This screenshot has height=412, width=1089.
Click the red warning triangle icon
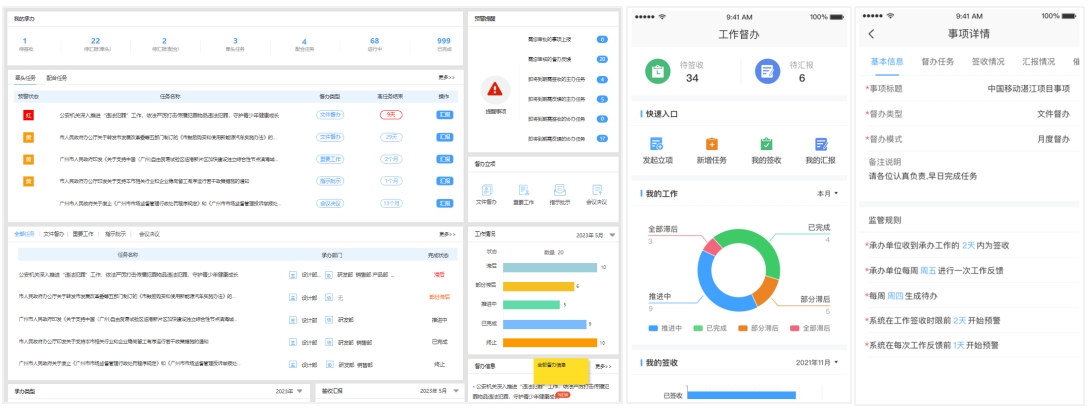pos(495,89)
